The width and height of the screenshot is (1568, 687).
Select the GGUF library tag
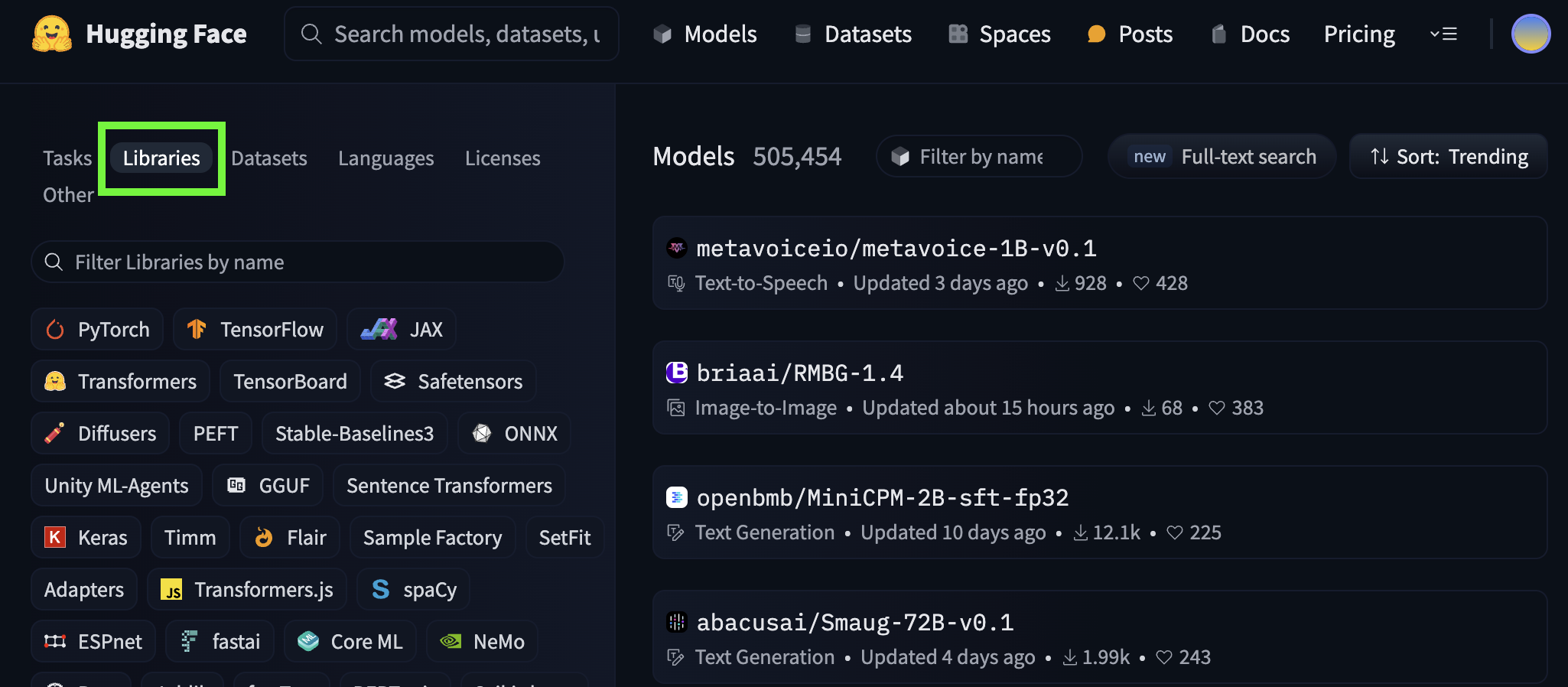[268, 486]
